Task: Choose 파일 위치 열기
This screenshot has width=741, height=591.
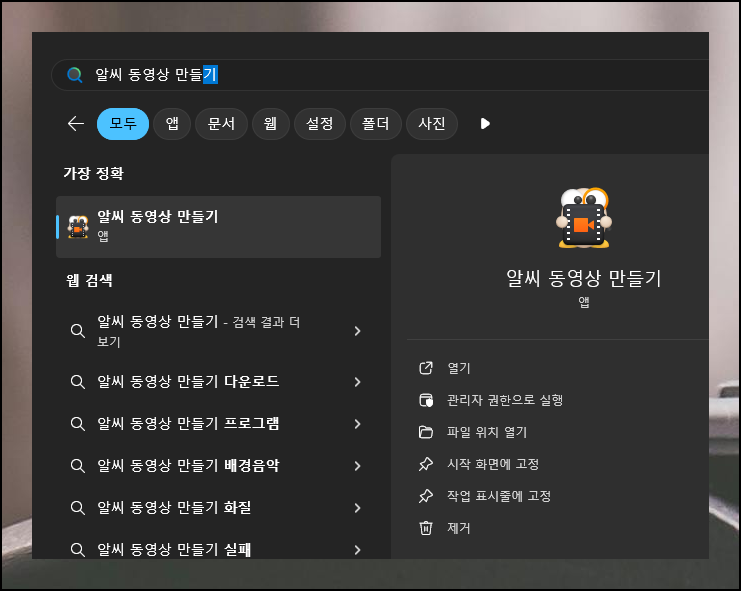Action: click(487, 432)
